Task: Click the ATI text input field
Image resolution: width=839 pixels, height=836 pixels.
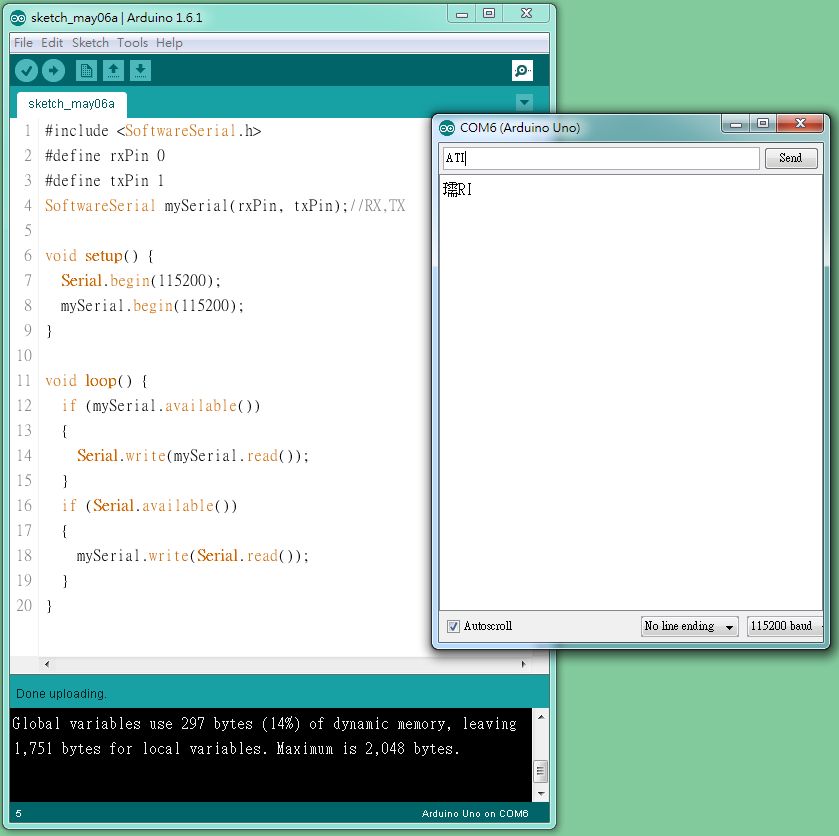Action: pos(598,158)
